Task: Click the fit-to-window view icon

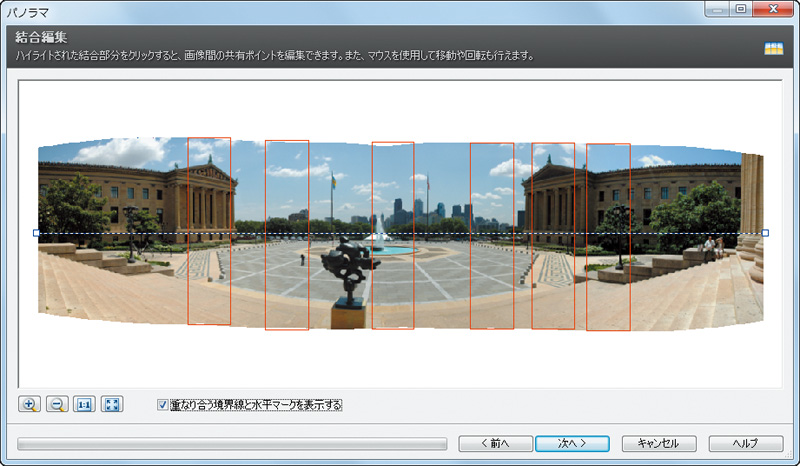Action: click(x=112, y=404)
